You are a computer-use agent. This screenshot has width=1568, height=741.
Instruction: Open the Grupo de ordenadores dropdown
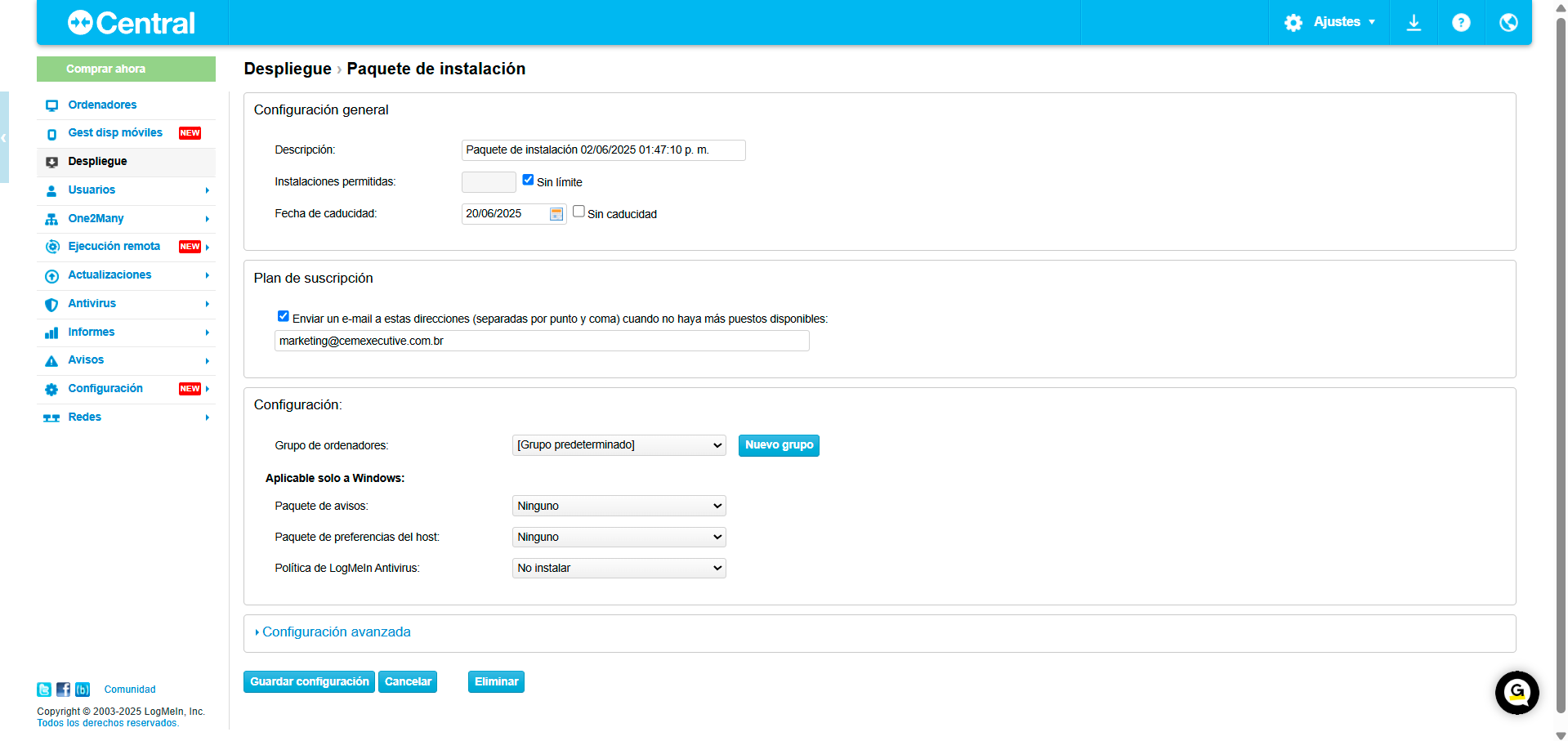[619, 445]
